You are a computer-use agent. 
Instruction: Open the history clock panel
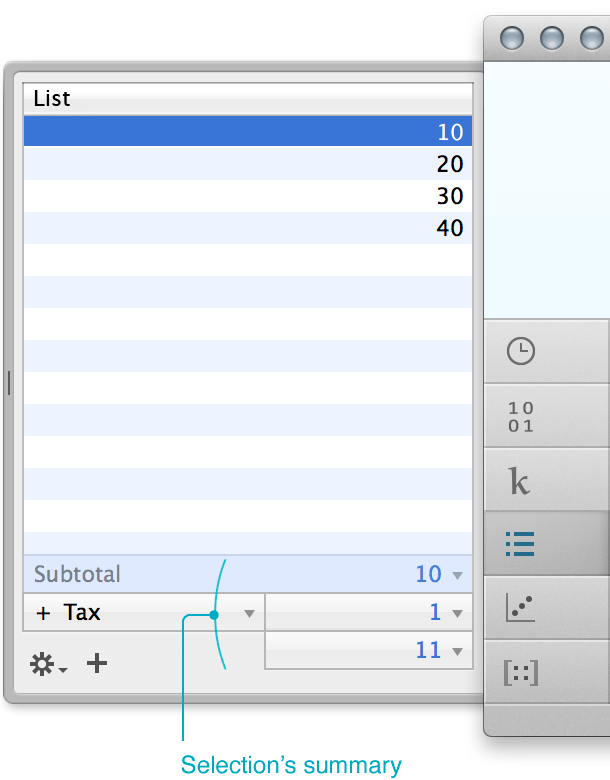pos(520,351)
